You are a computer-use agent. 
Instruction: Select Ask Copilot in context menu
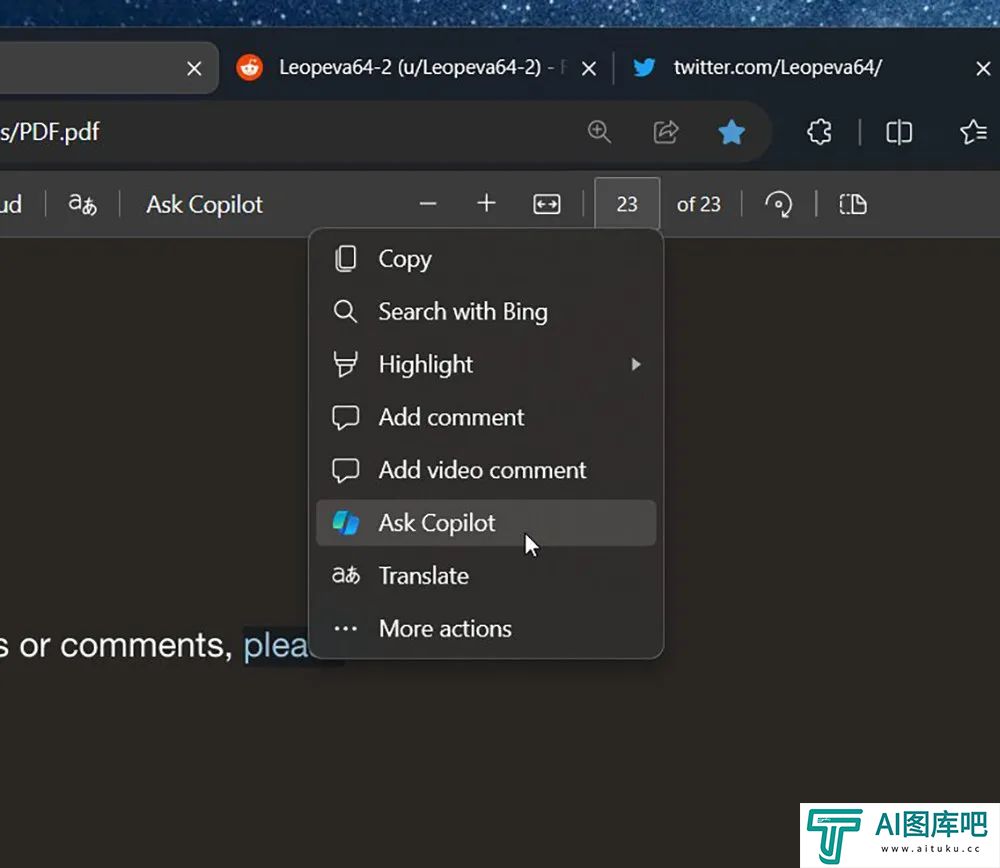coord(486,523)
